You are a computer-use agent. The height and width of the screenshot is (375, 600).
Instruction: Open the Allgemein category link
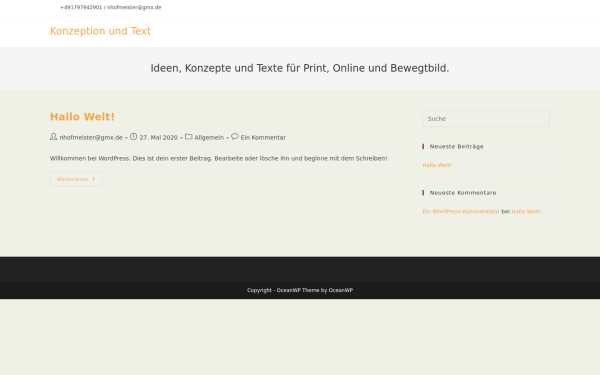point(209,137)
